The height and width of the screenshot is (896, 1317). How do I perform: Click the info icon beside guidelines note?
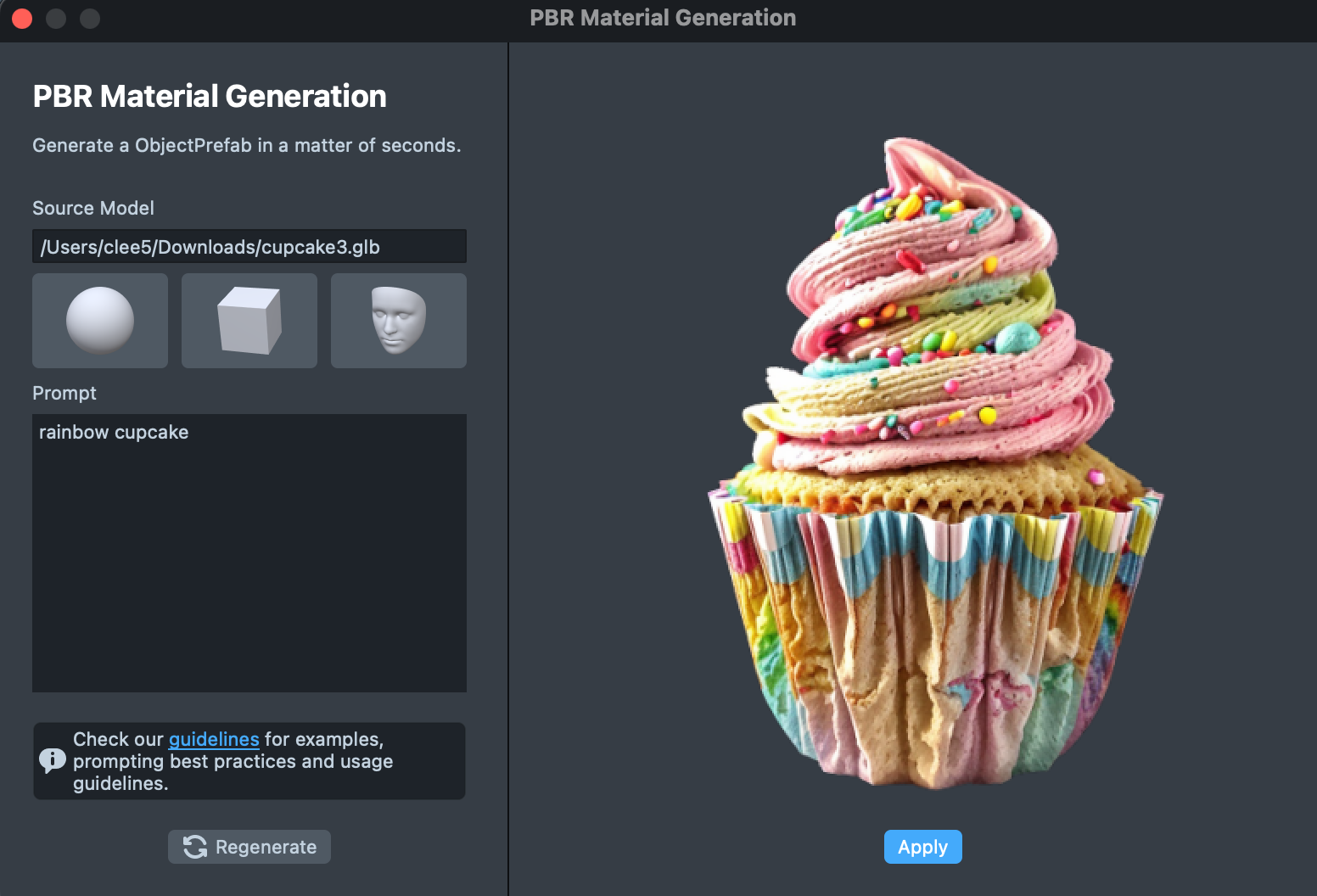pyautogui.click(x=53, y=760)
